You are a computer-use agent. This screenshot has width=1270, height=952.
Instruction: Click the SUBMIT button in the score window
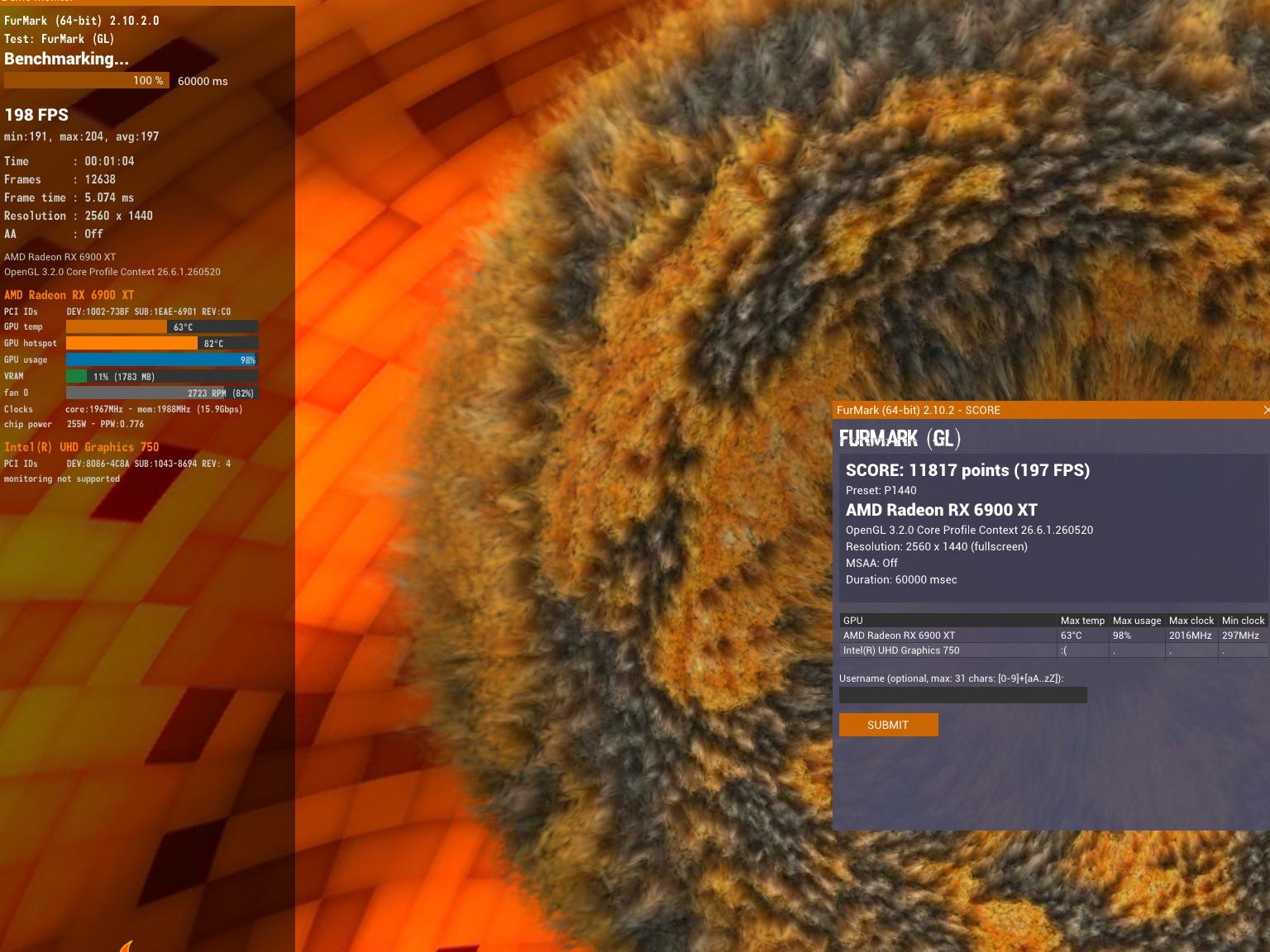coord(888,725)
